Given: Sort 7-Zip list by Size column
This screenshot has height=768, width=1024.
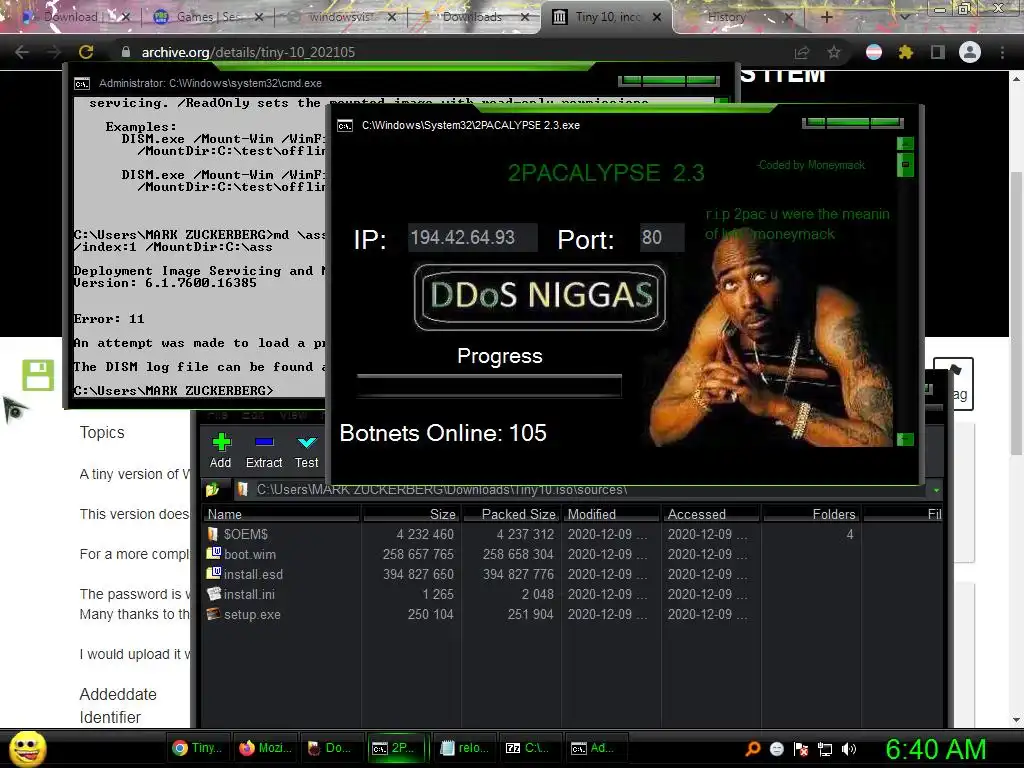Looking at the screenshot, I should pos(411,515).
